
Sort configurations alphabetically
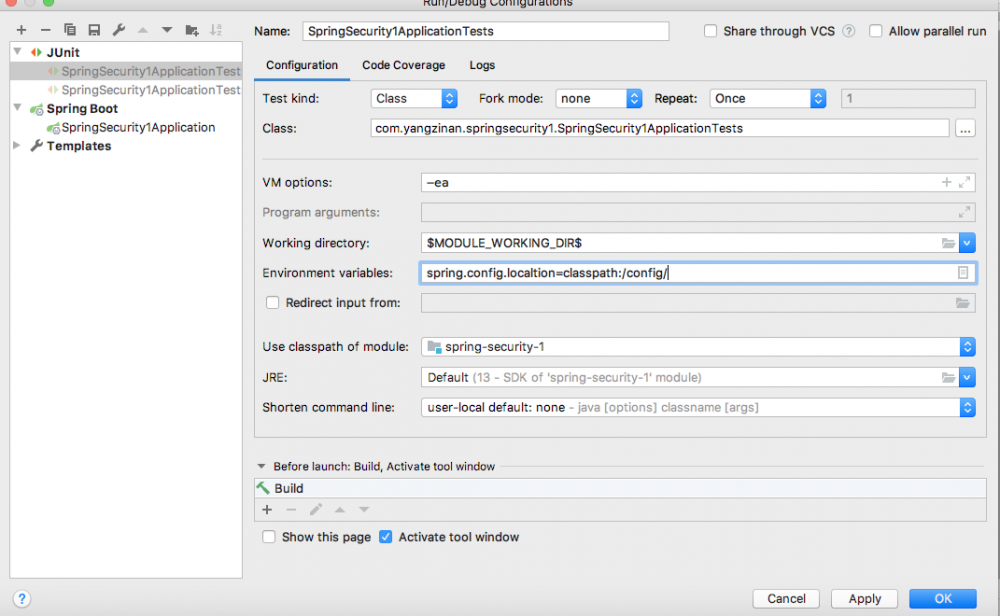(214, 29)
